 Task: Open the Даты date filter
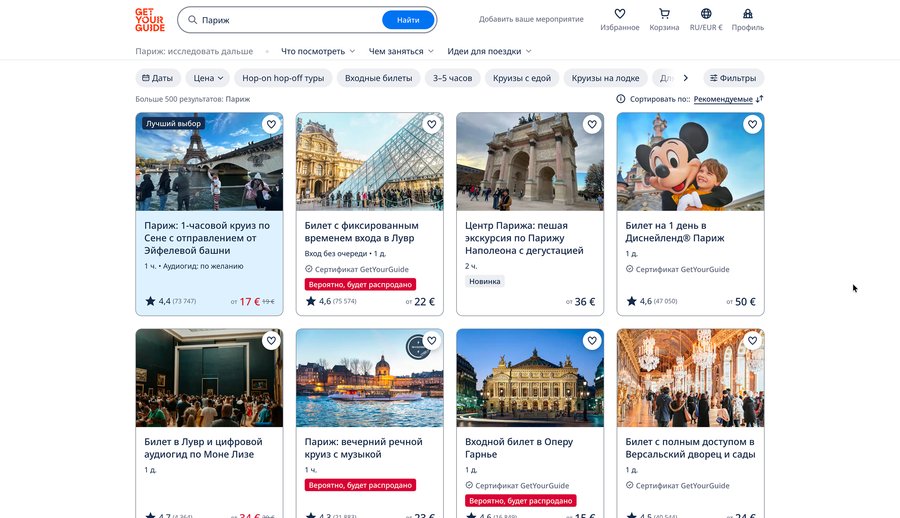point(158,78)
